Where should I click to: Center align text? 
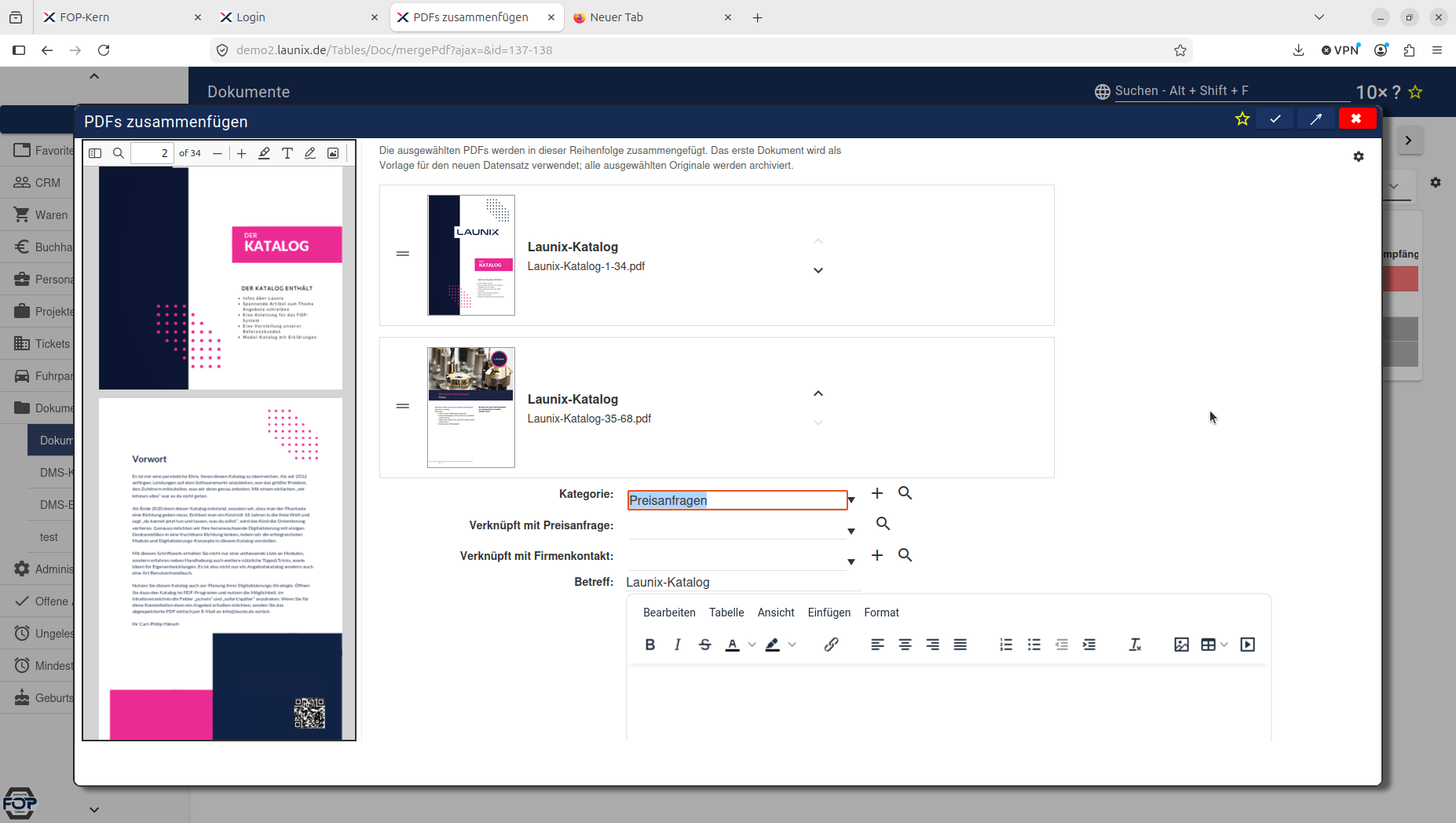pyautogui.click(x=905, y=645)
